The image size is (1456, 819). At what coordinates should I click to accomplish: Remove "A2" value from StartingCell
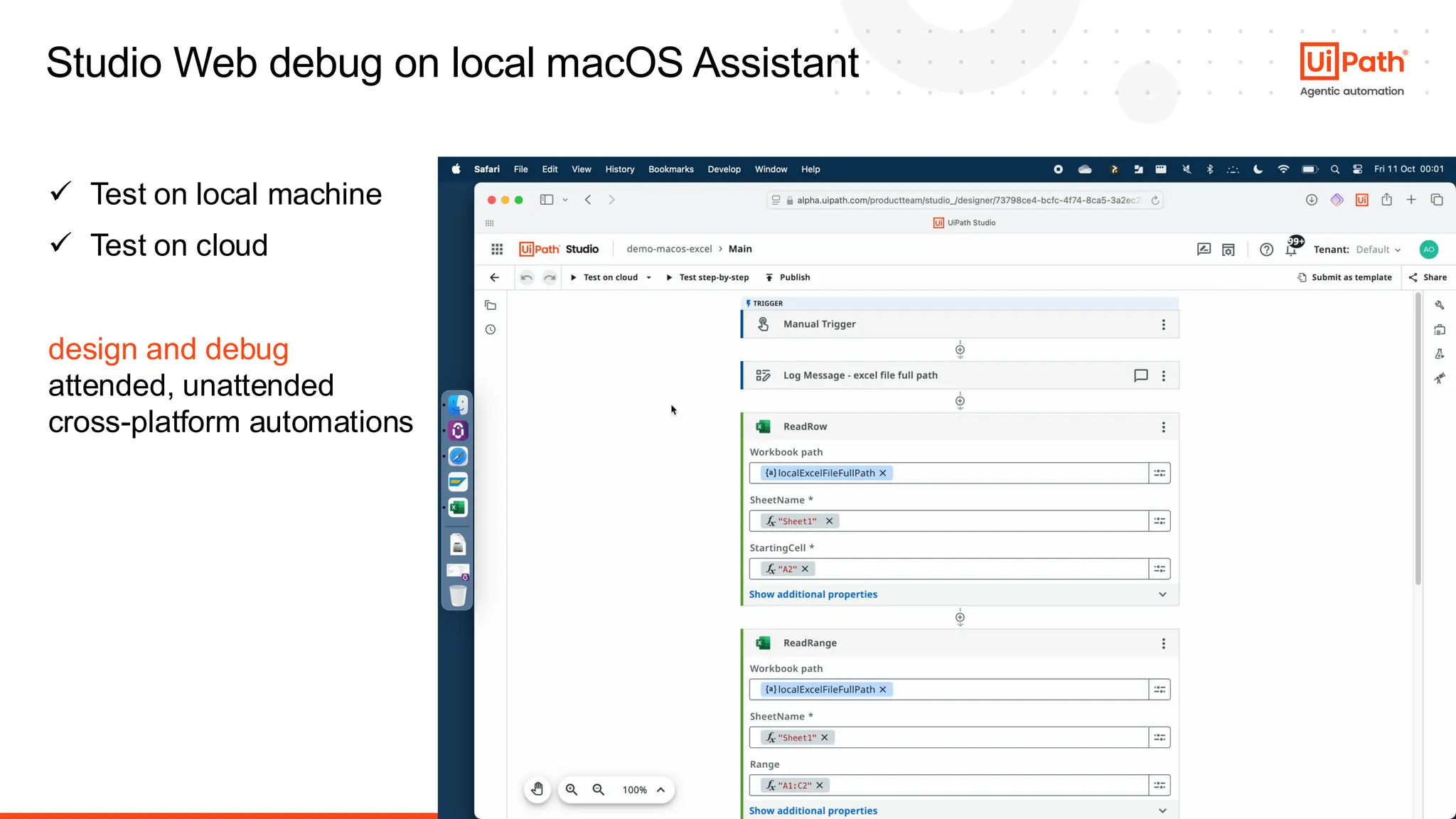805,569
